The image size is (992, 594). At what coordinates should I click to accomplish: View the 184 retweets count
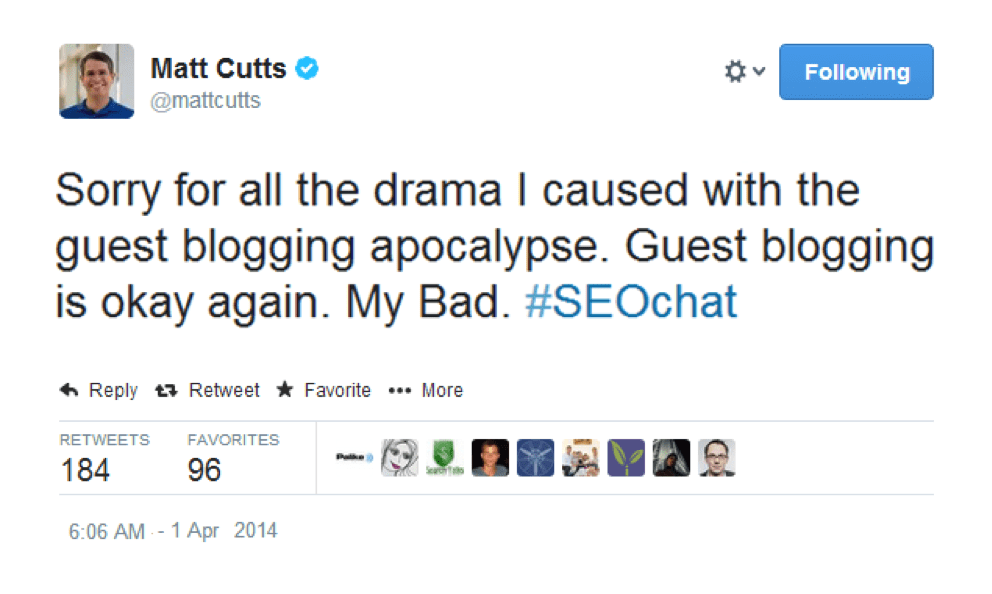coord(86,470)
